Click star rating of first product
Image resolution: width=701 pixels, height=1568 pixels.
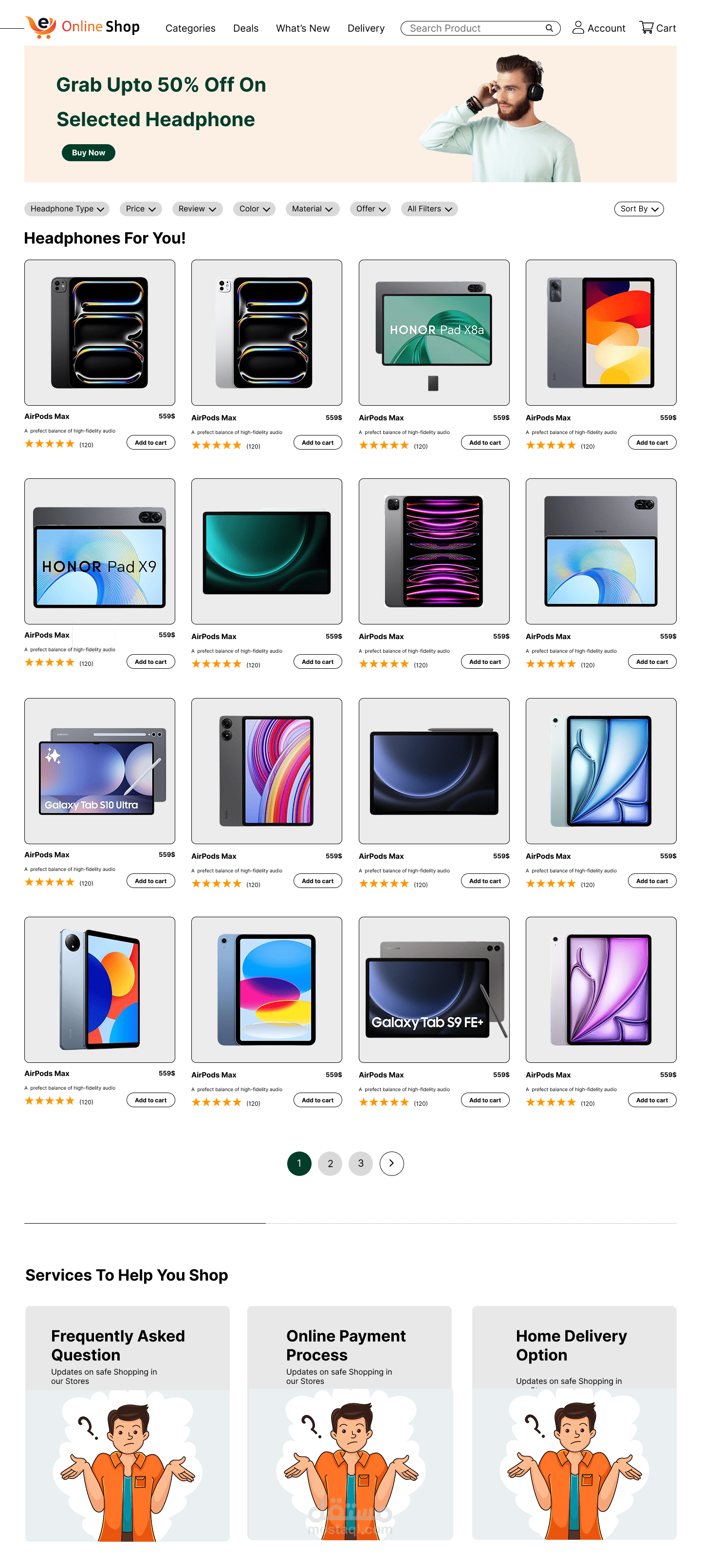point(49,444)
